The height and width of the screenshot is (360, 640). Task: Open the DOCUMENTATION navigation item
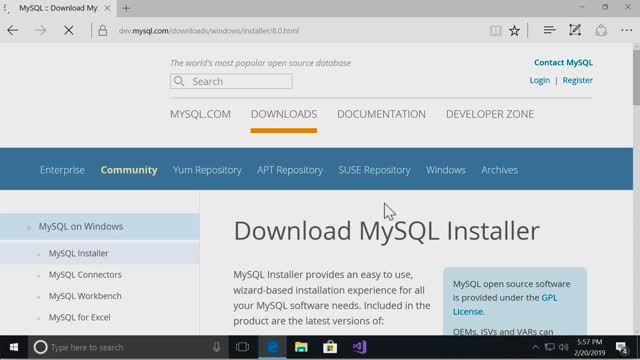(x=381, y=114)
